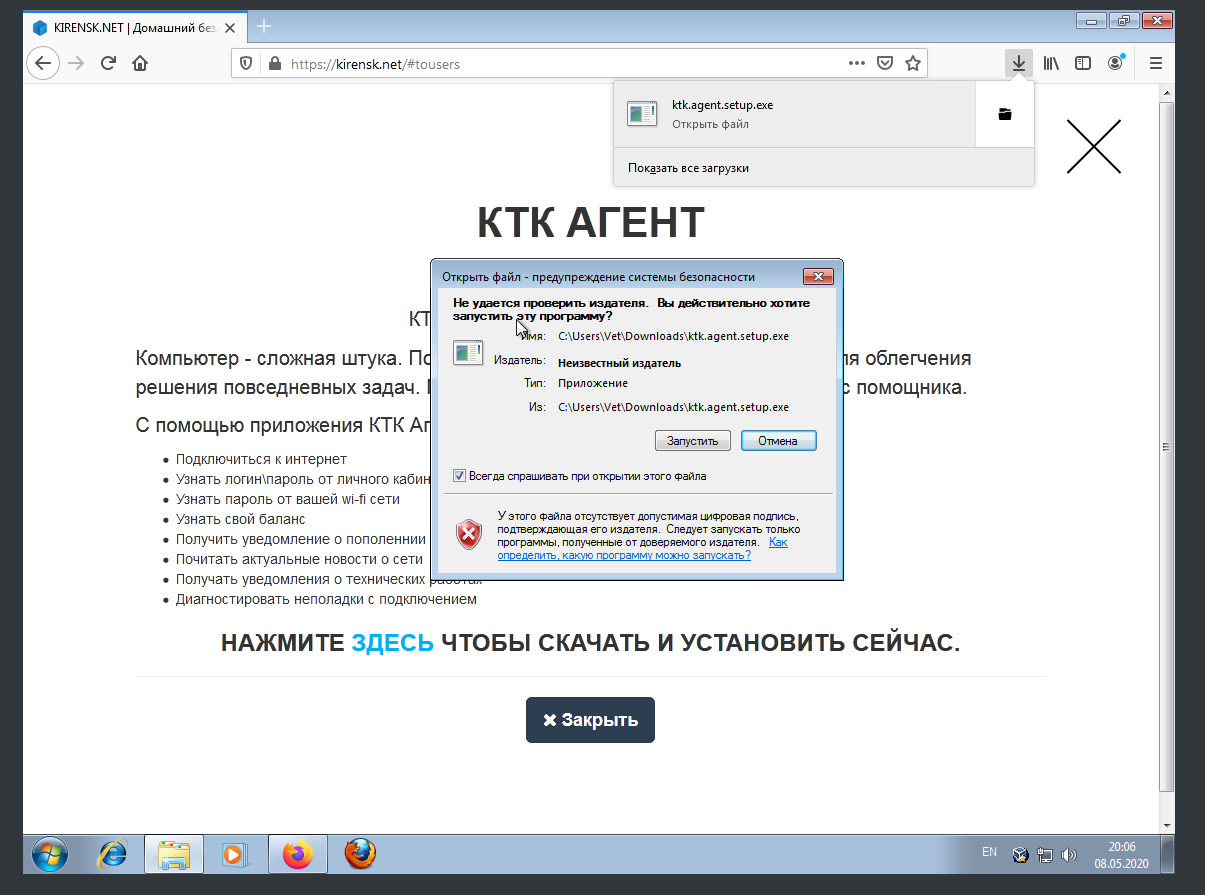
Task: Click the Закрыть button on page
Action: tap(590, 720)
